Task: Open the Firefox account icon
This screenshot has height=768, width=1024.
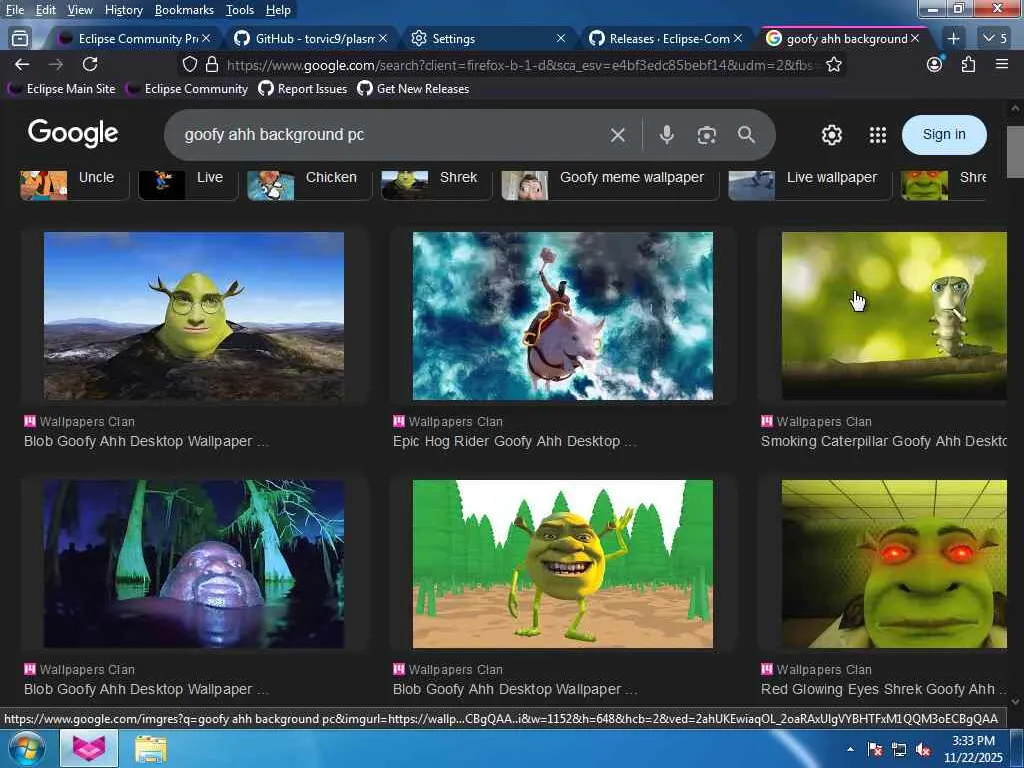Action: 935,64
